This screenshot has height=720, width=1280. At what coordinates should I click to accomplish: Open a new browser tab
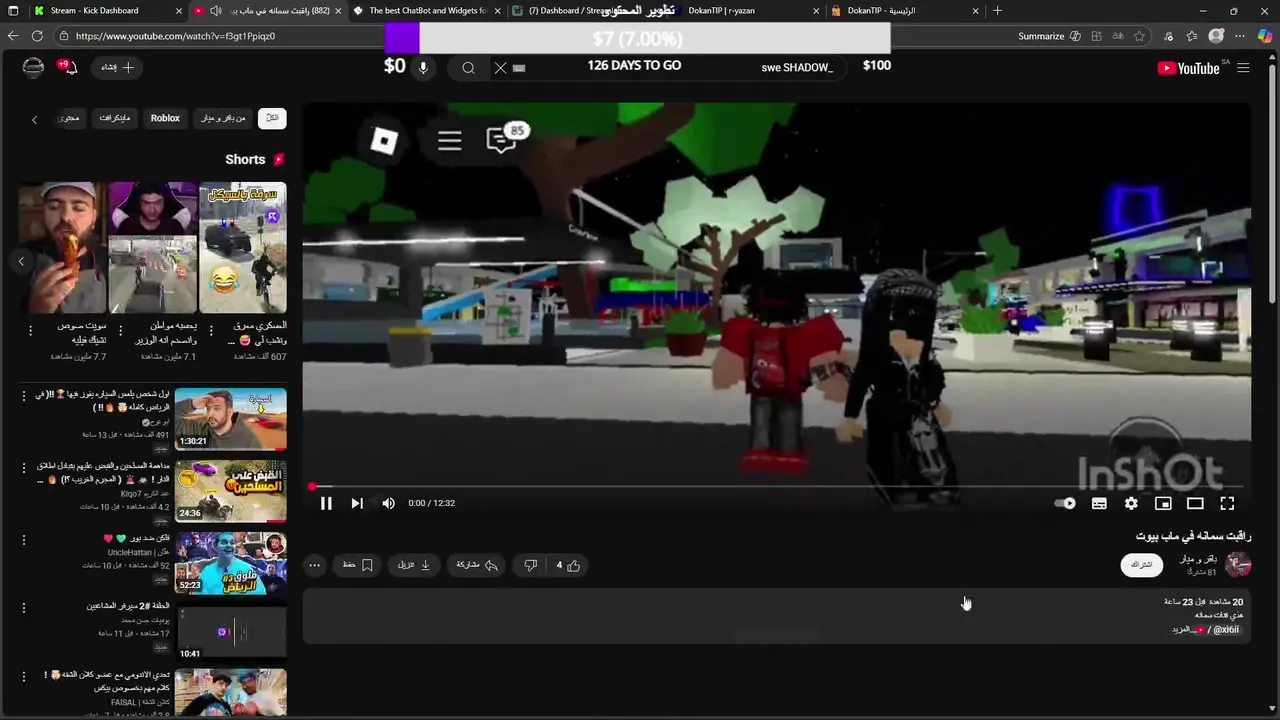pos(997,11)
